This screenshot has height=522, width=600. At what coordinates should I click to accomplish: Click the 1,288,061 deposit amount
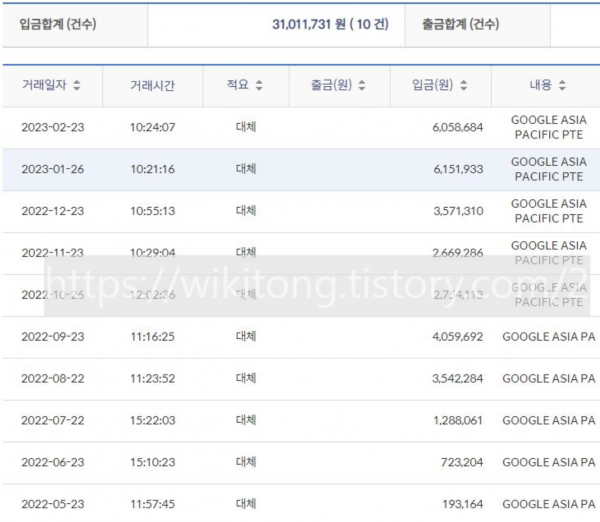click(455, 421)
